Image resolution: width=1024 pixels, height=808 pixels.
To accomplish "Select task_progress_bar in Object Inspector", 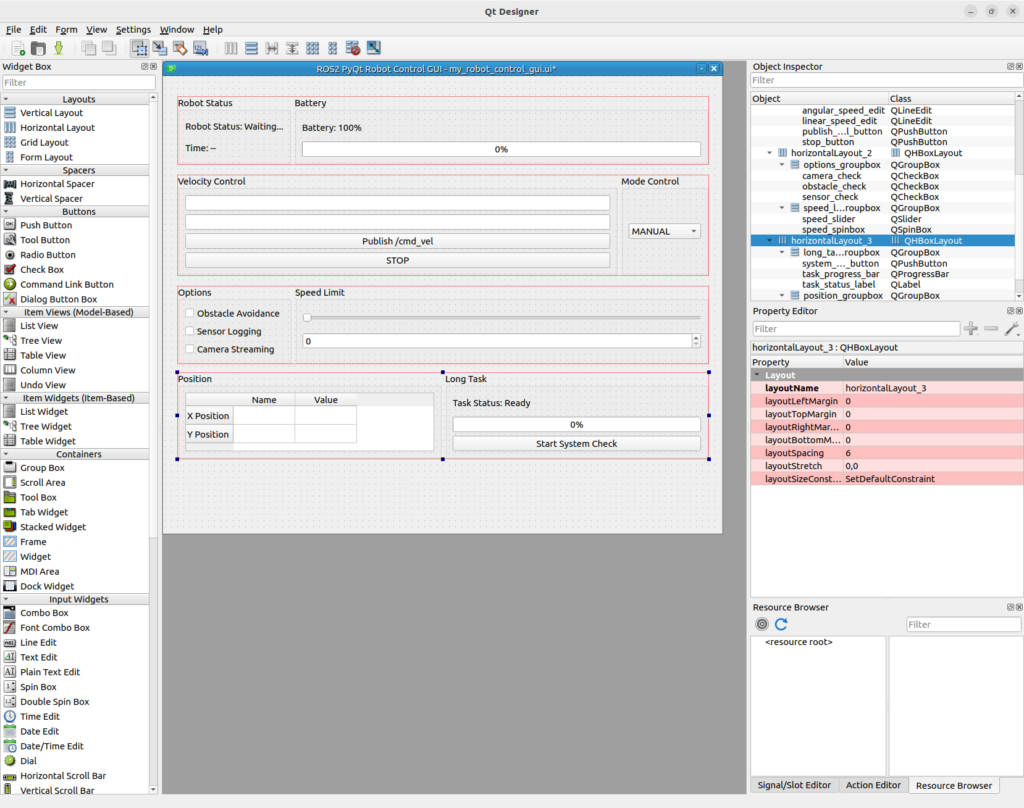I will coord(840,274).
